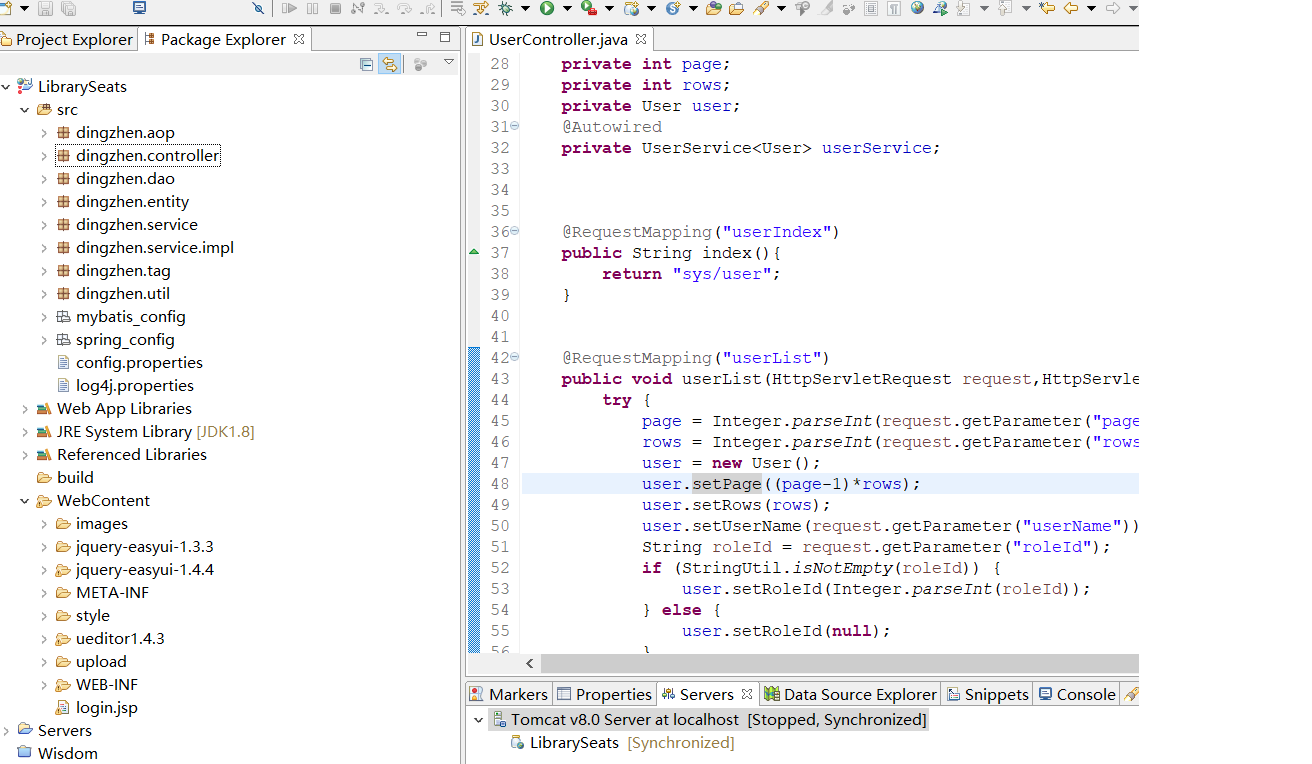The image size is (1312, 764).
Task: Expand the JRE System Library node
Action: (x=25, y=432)
